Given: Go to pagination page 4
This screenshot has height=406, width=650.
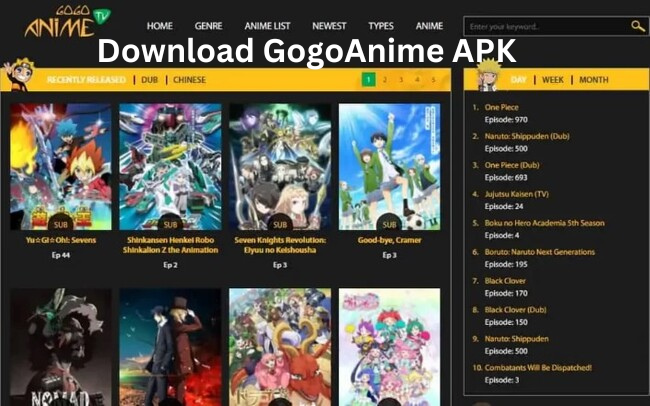Looking at the screenshot, I should point(417,80).
